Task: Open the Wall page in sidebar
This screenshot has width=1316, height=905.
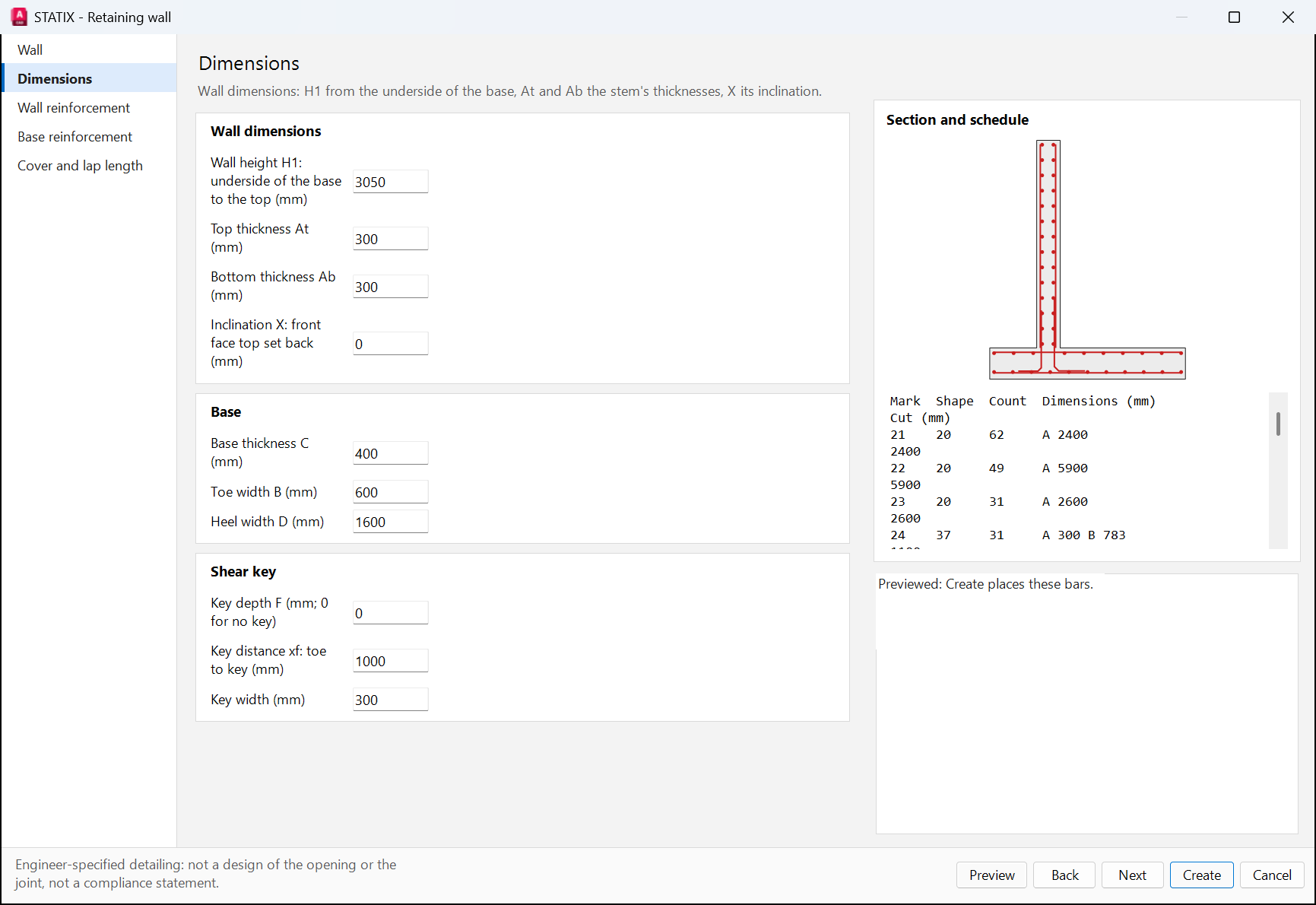Action: [x=89, y=50]
